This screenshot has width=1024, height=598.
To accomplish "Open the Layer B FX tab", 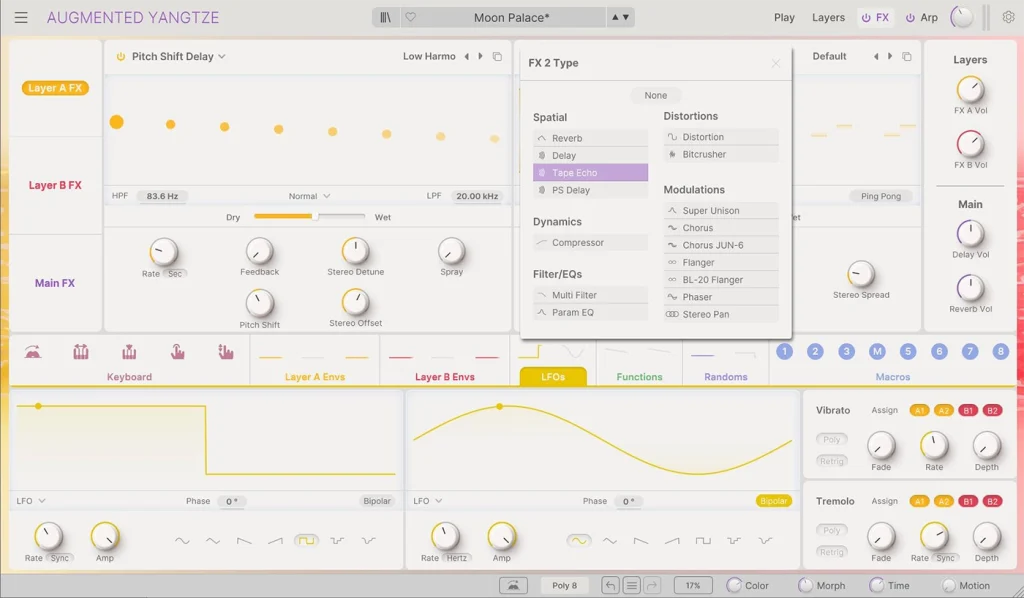I will 55,185.
